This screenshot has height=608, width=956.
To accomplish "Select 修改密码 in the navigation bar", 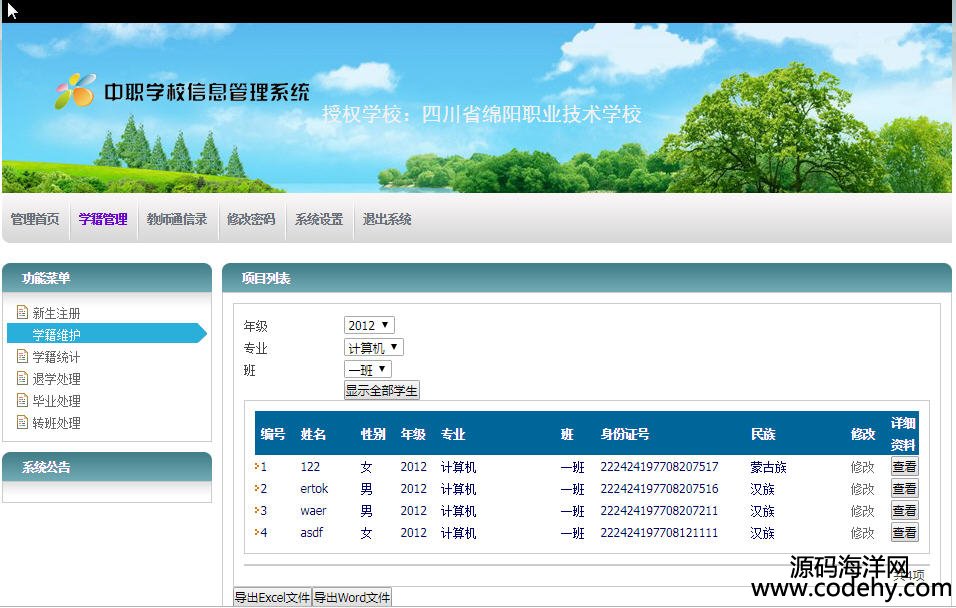I will click(251, 219).
